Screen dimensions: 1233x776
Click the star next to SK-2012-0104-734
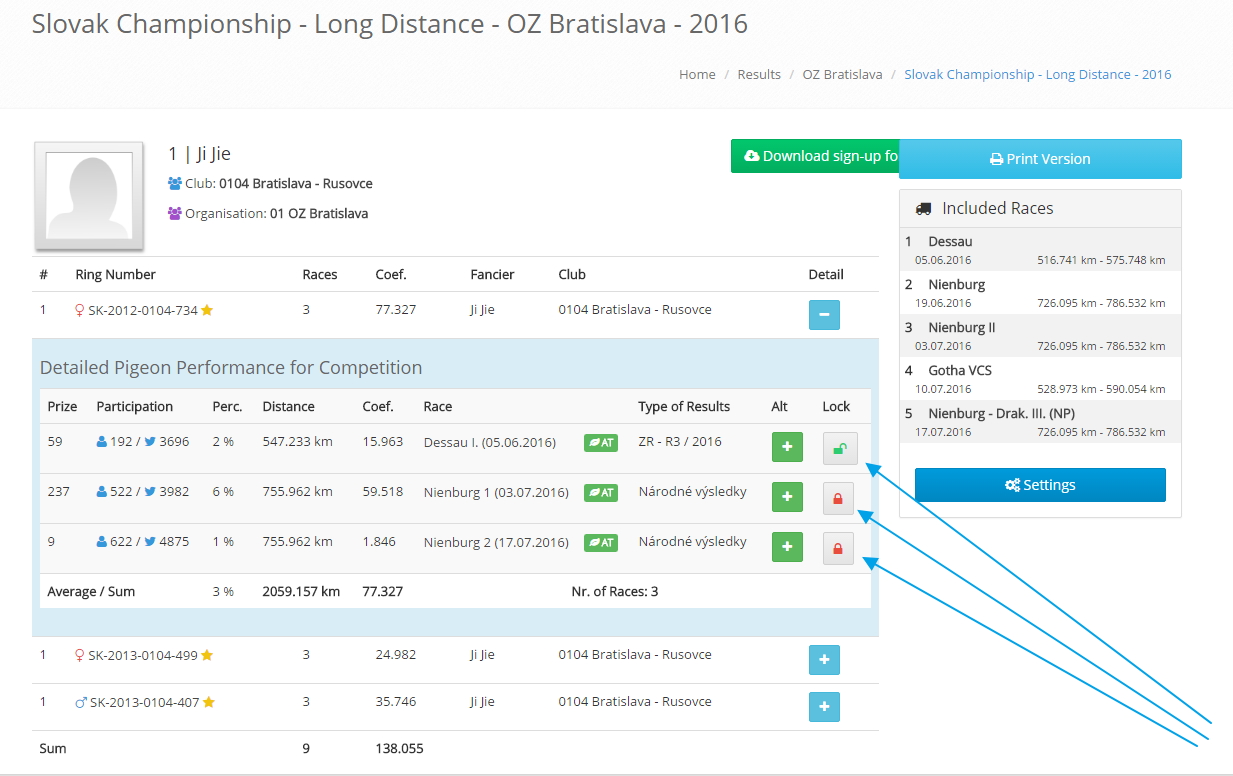(x=207, y=311)
